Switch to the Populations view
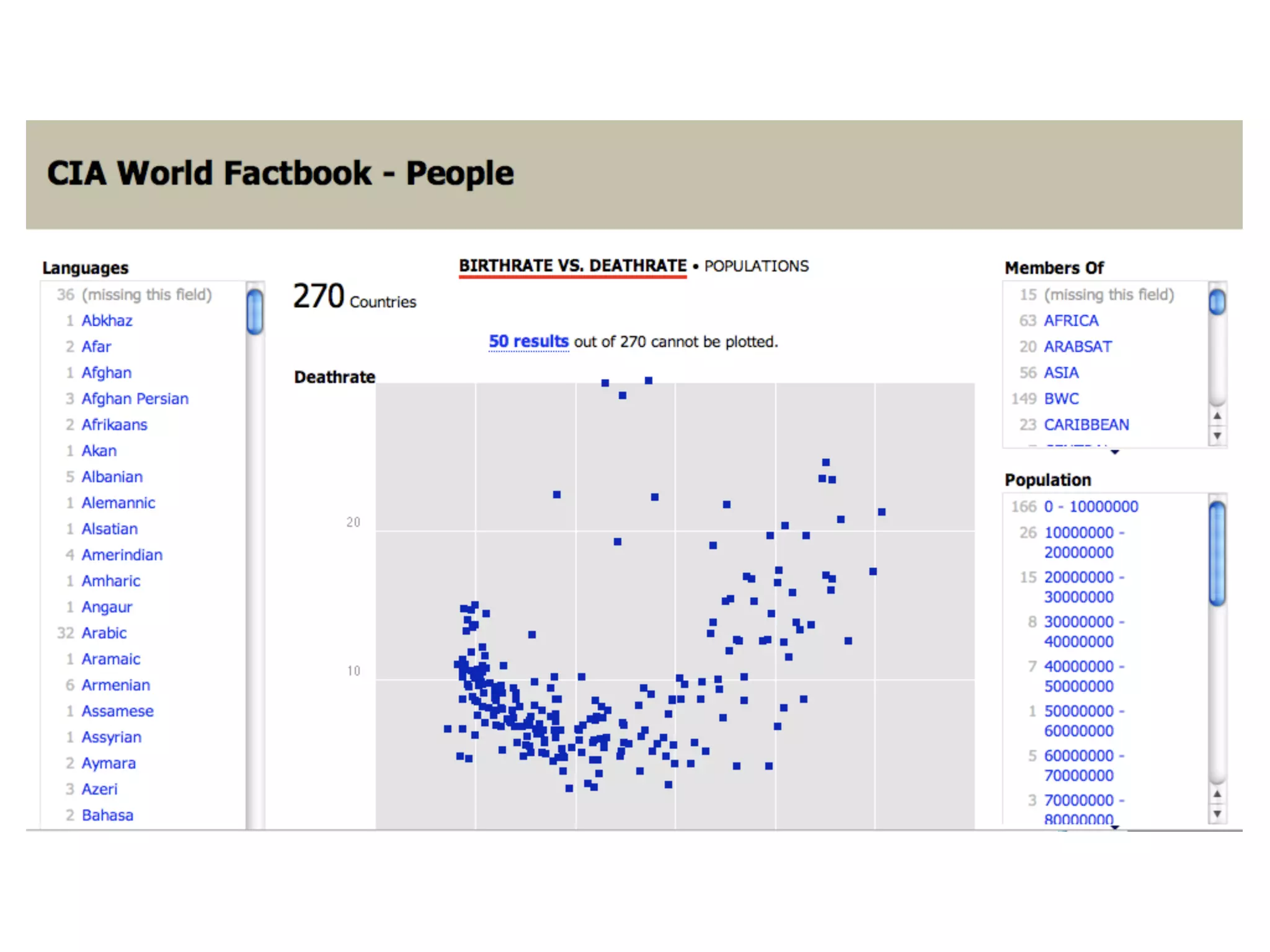Viewport: 1270px width, 952px height. tap(757, 266)
